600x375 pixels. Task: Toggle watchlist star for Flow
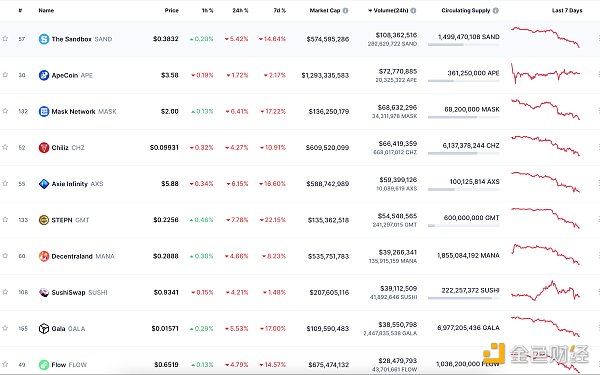[x=5, y=364]
